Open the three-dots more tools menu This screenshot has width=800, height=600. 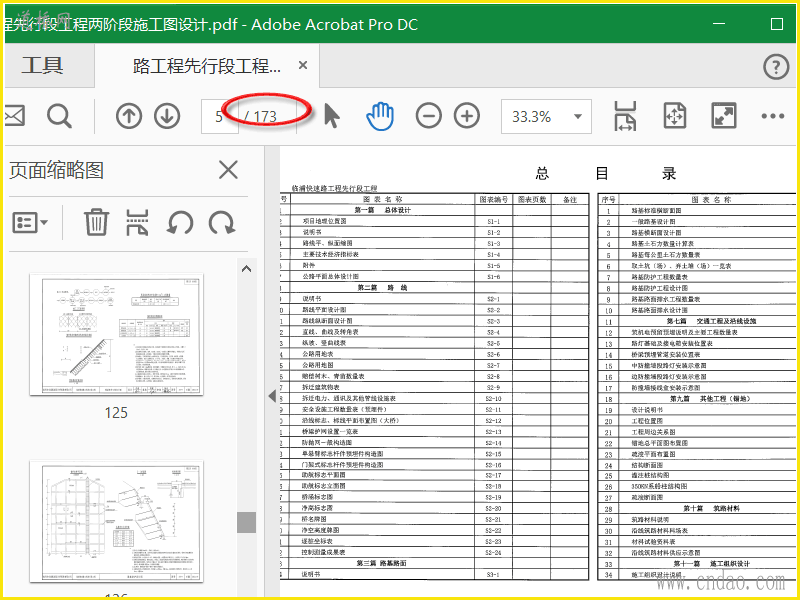[772, 116]
